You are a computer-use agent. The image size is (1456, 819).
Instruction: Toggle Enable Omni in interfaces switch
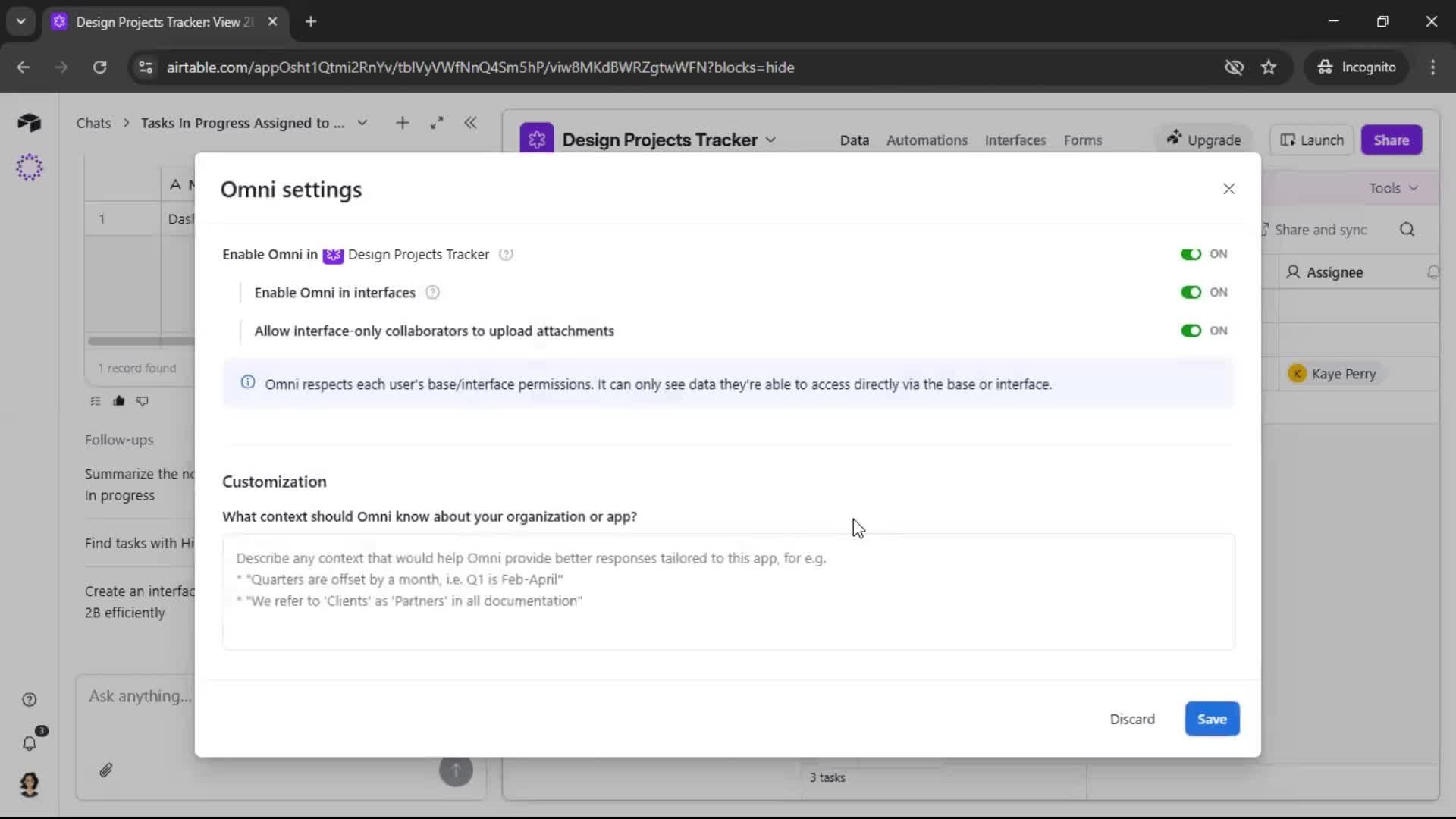[x=1191, y=292]
